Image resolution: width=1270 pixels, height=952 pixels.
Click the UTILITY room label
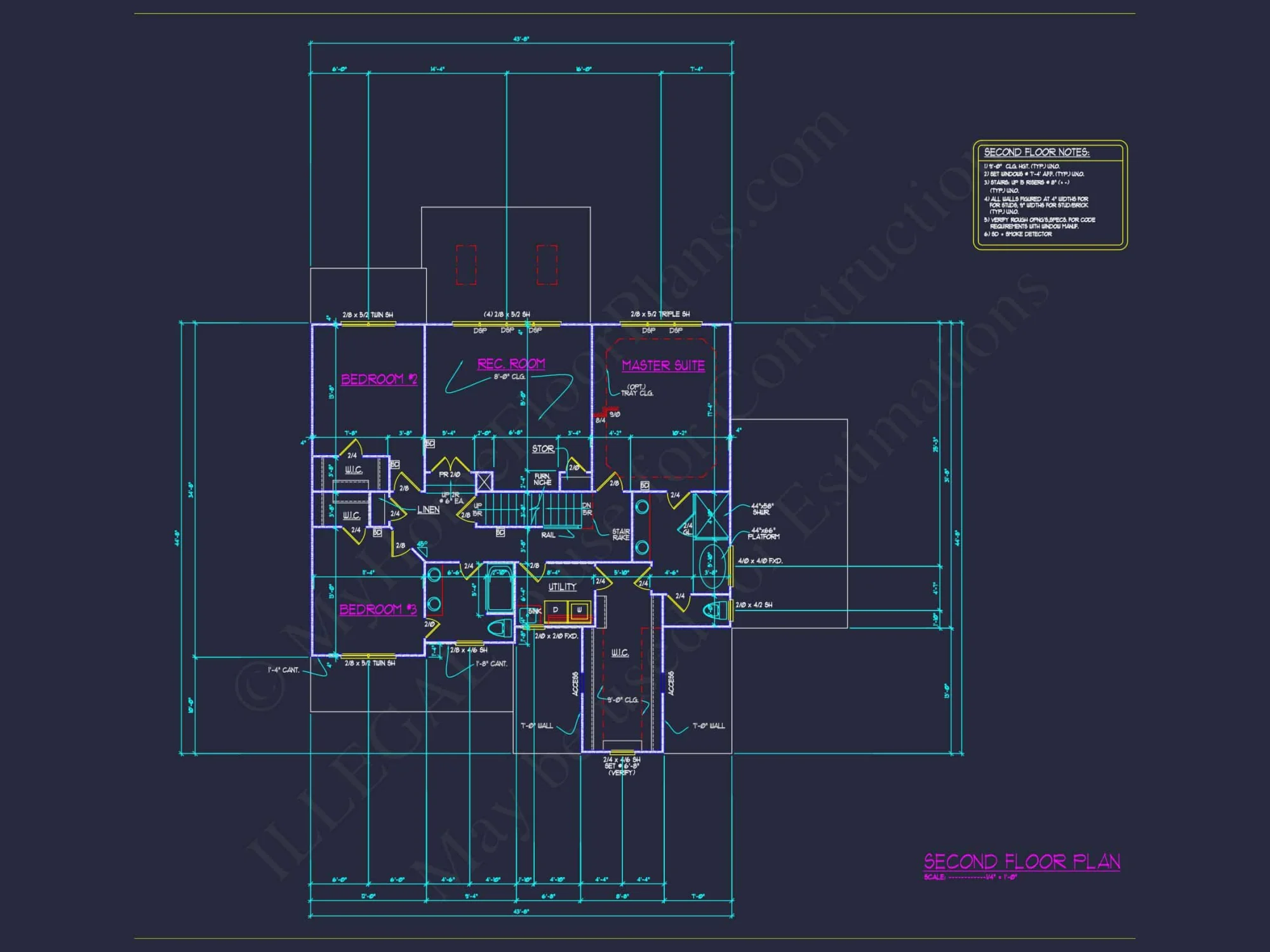tap(563, 586)
